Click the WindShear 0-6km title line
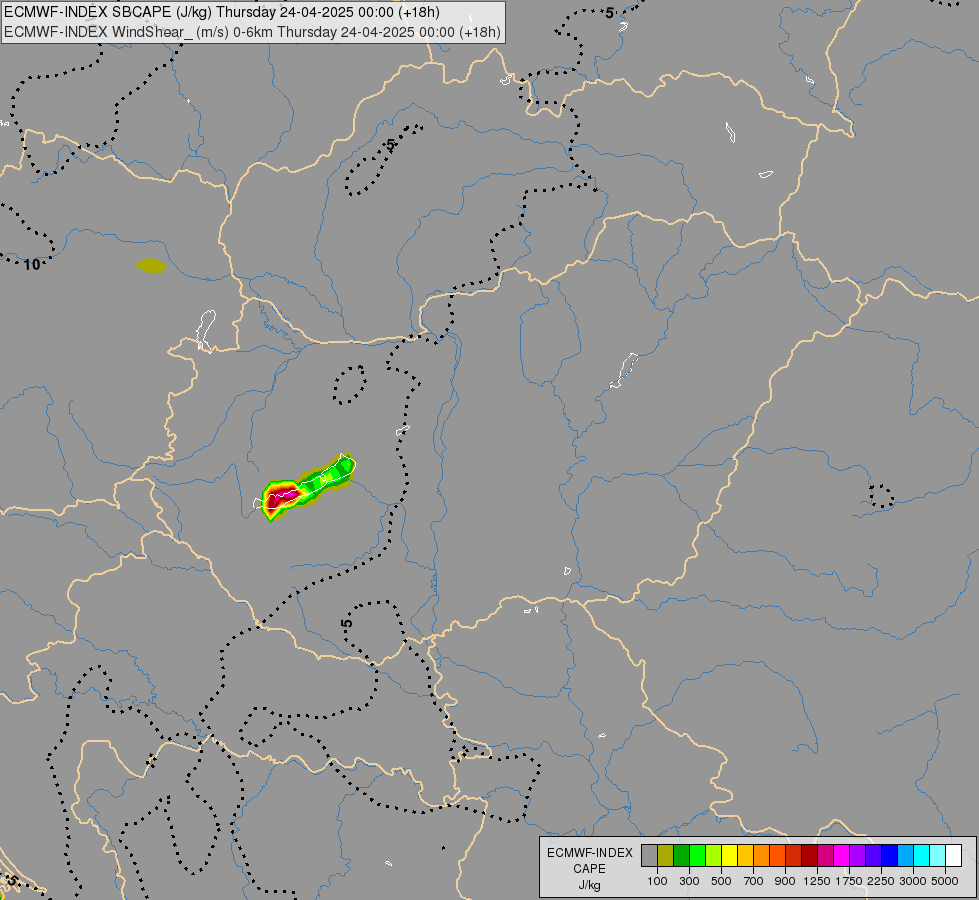979x900 pixels. [x=252, y=32]
